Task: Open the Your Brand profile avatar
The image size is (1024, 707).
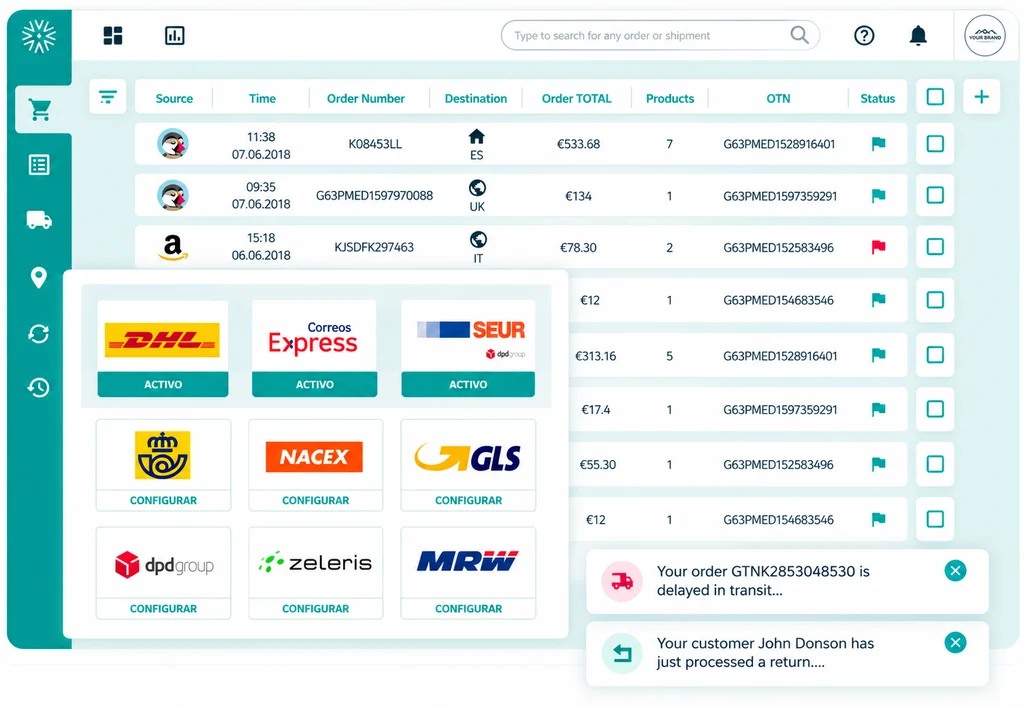Action: tap(985, 36)
